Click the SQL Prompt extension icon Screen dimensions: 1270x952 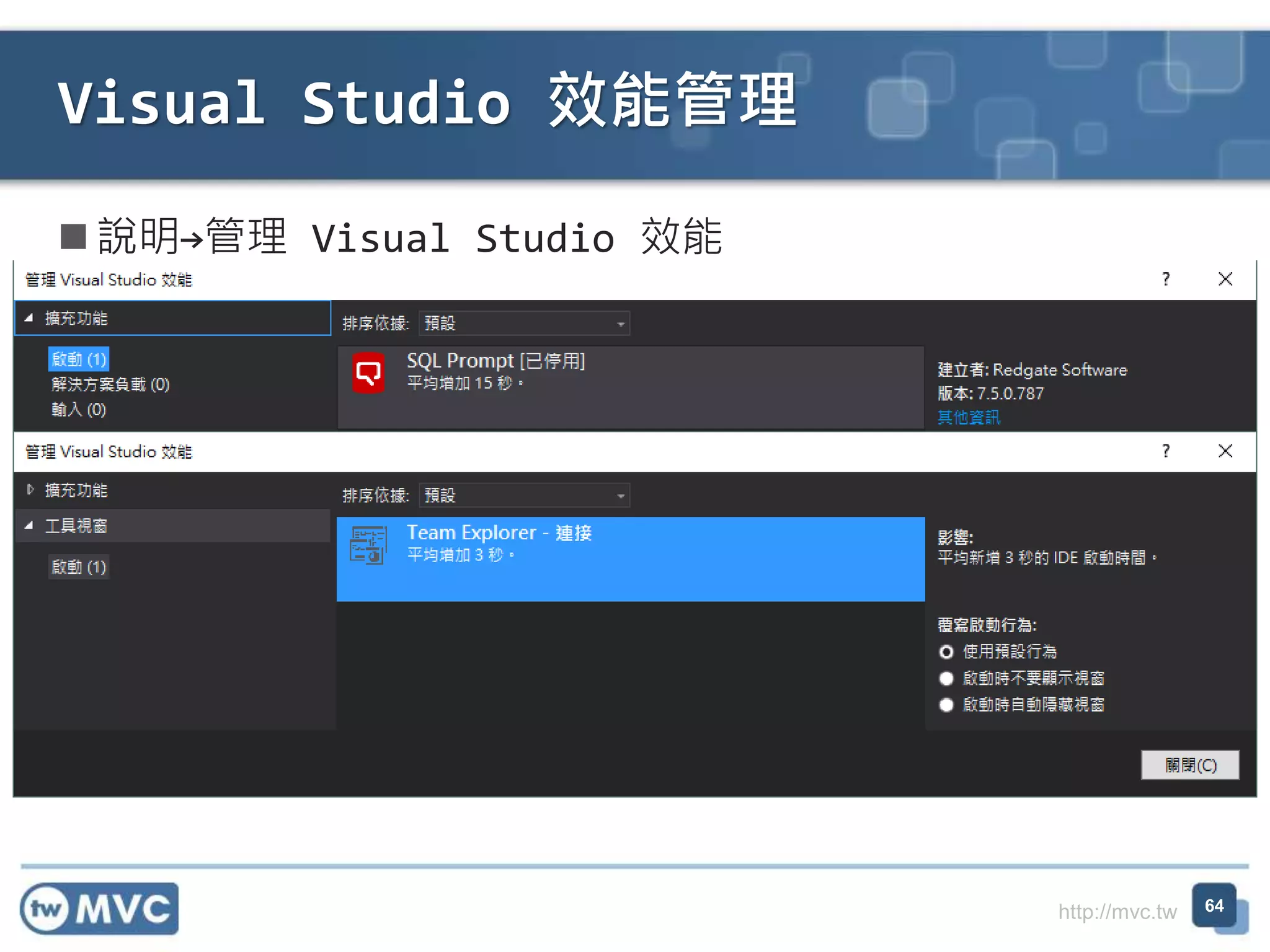(x=368, y=372)
